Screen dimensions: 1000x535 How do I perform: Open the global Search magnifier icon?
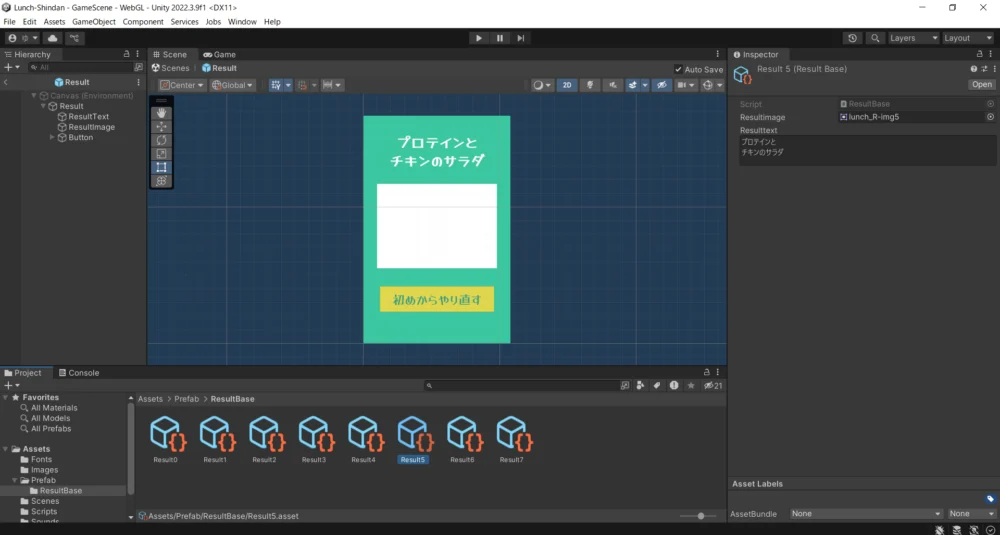point(876,38)
